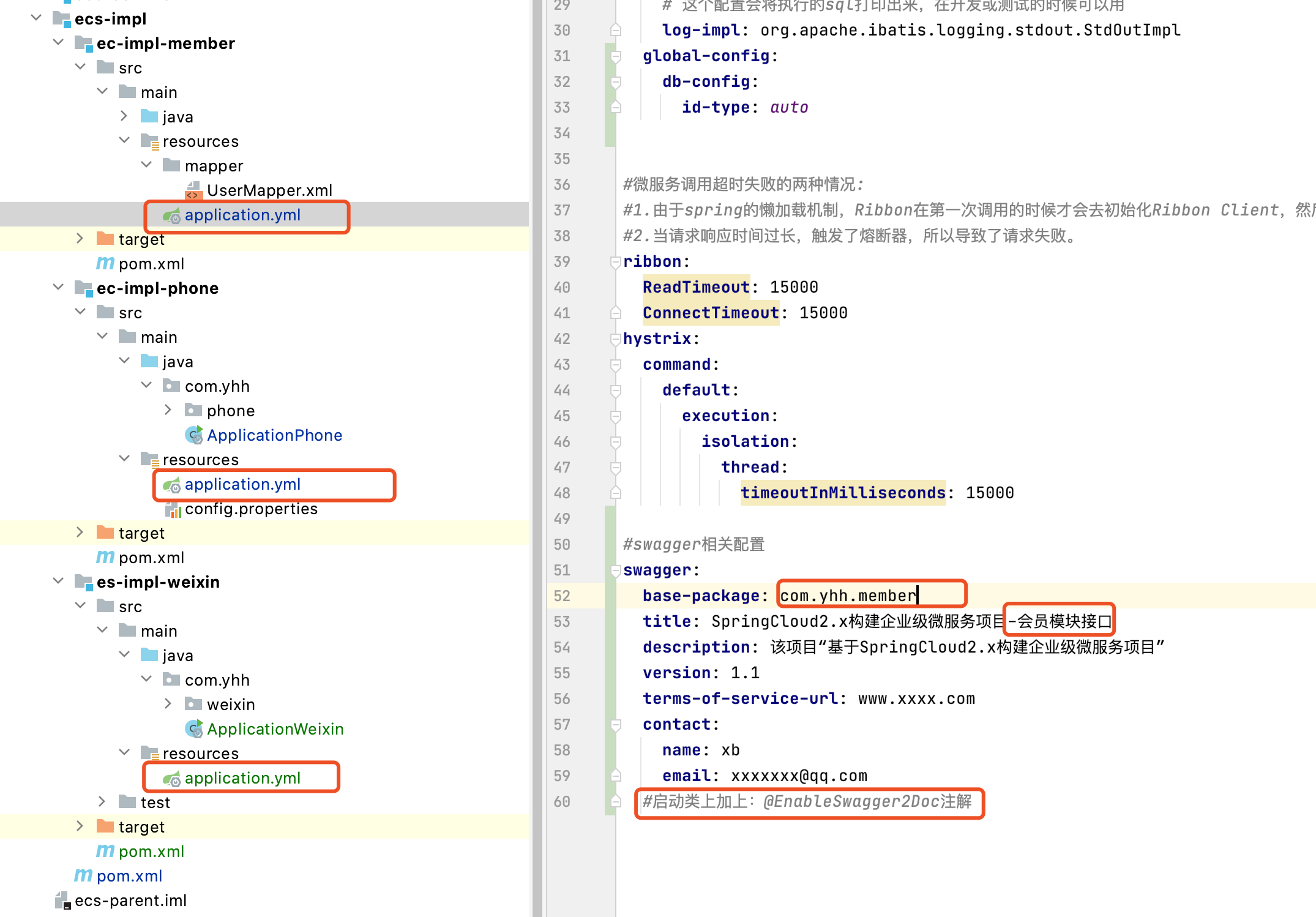Fold the hystrix block at line 42
Viewport: 1316px width, 917px height.
coord(615,339)
